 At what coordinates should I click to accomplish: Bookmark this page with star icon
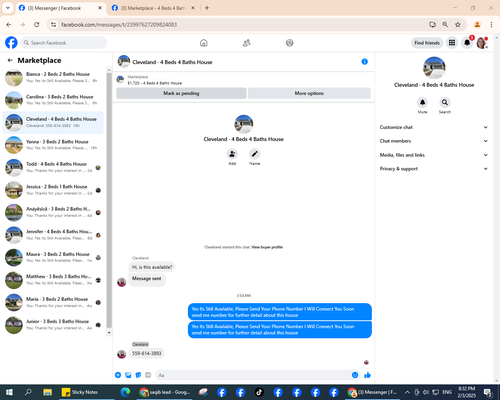[x=458, y=25]
